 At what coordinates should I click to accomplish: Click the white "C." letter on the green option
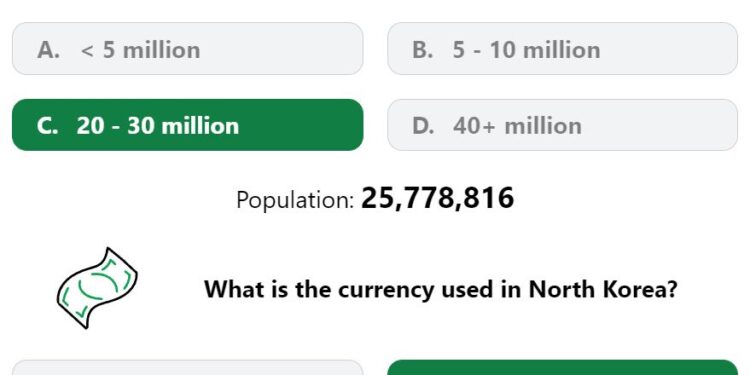coord(47,126)
